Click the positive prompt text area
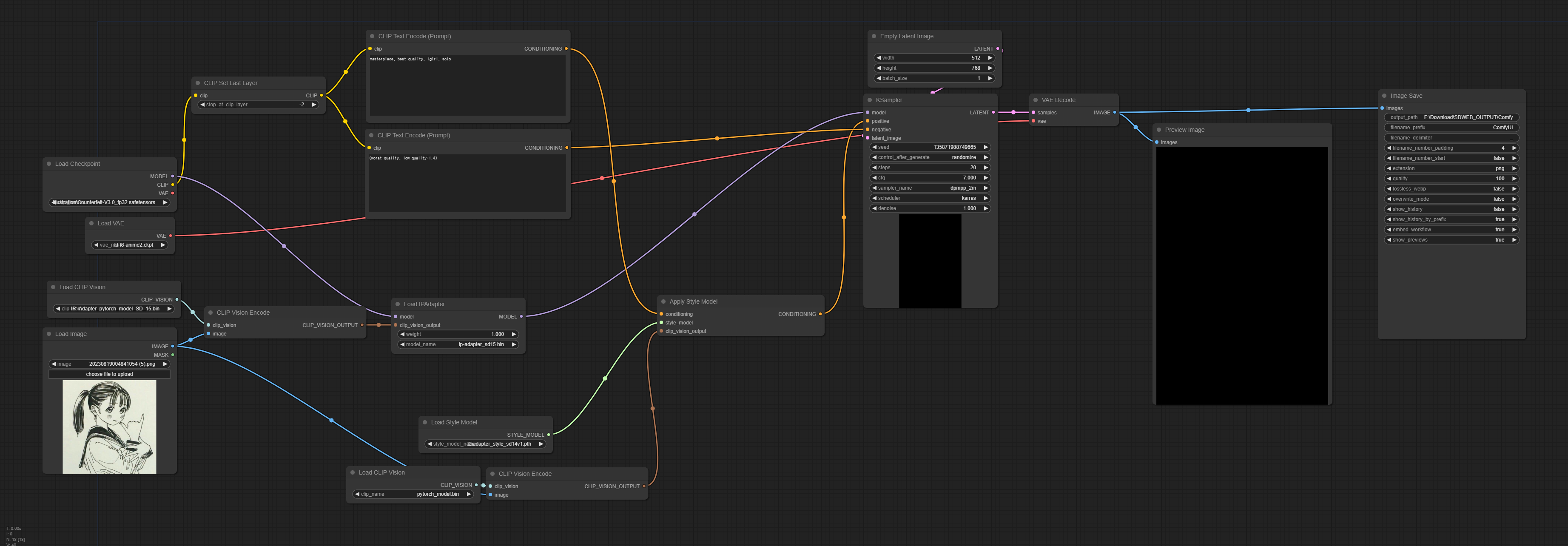Viewport: 1568px width, 546px height. tap(467, 85)
